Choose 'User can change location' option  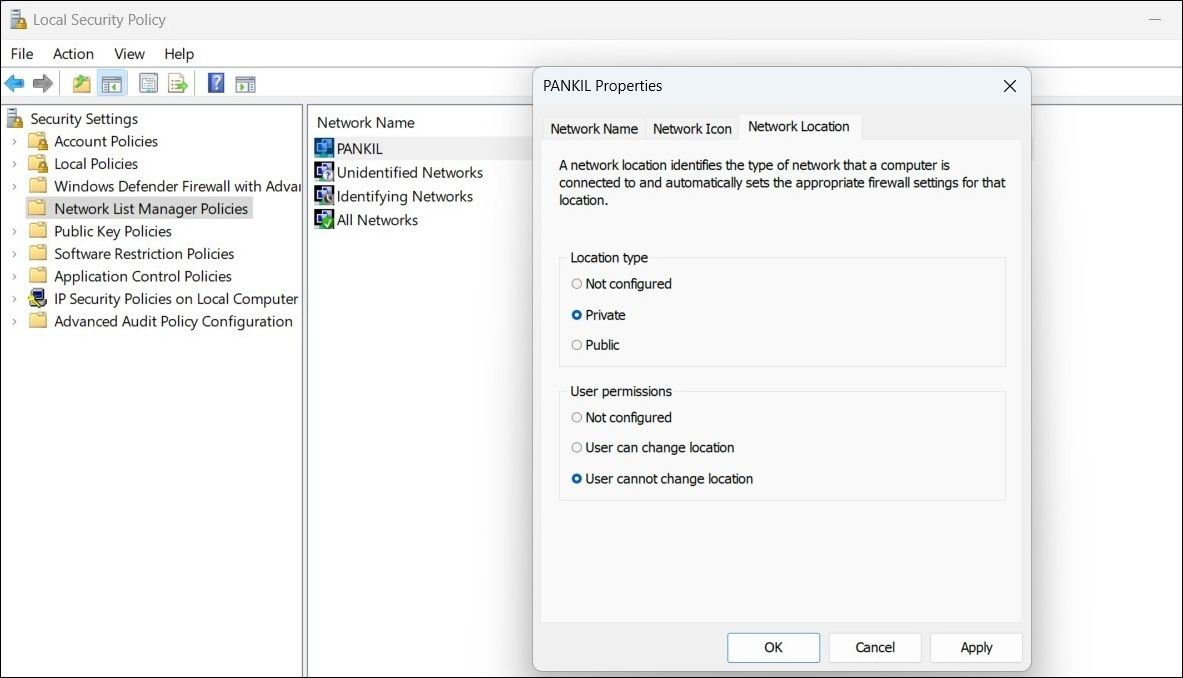(577, 448)
